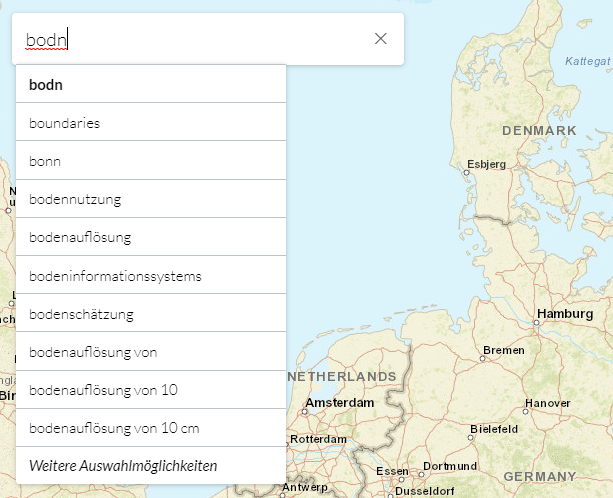The height and width of the screenshot is (498, 613).
Task: Click the Kattegat sea label on the map
Action: [586, 61]
